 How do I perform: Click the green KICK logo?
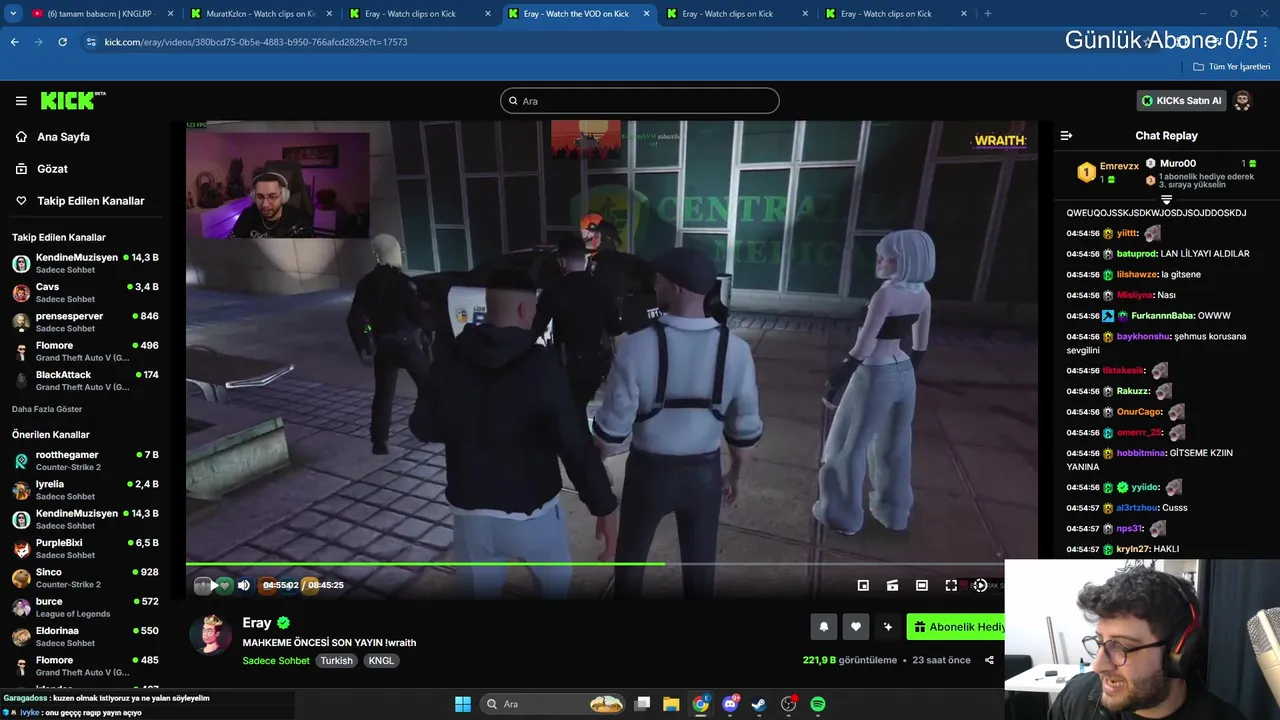(72, 101)
